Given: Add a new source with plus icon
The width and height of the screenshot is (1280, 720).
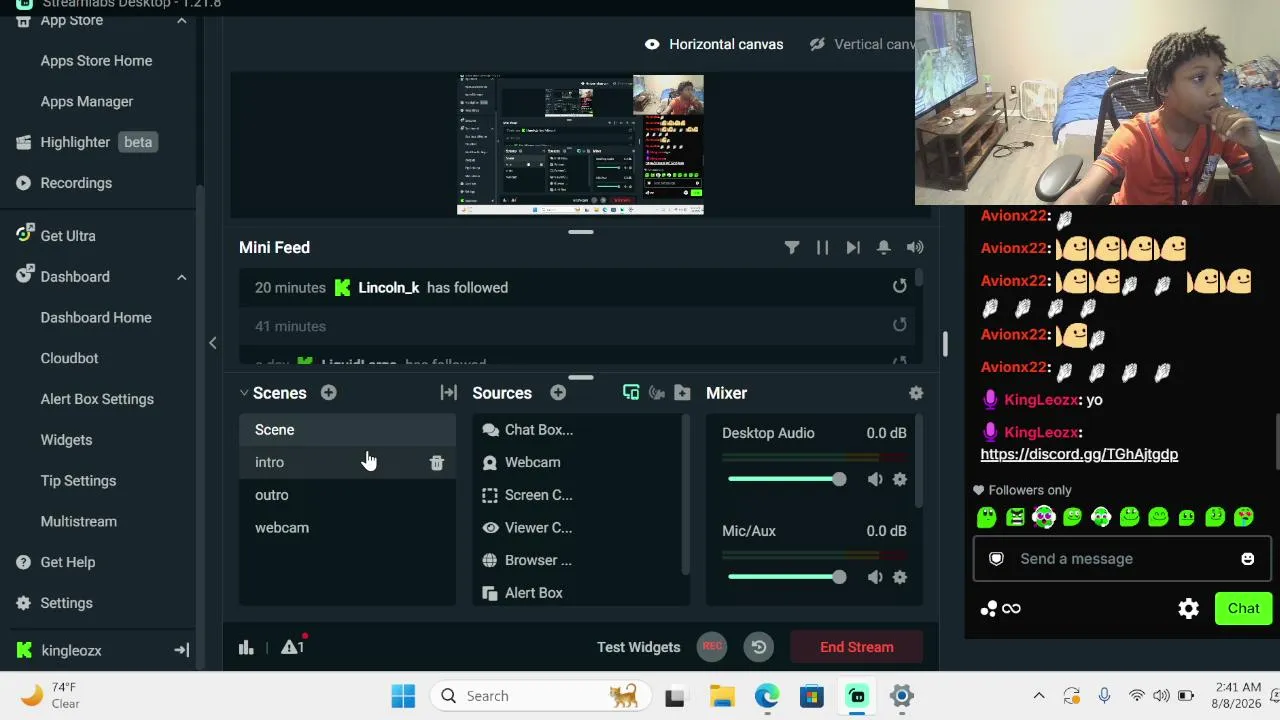Looking at the screenshot, I should tap(558, 393).
